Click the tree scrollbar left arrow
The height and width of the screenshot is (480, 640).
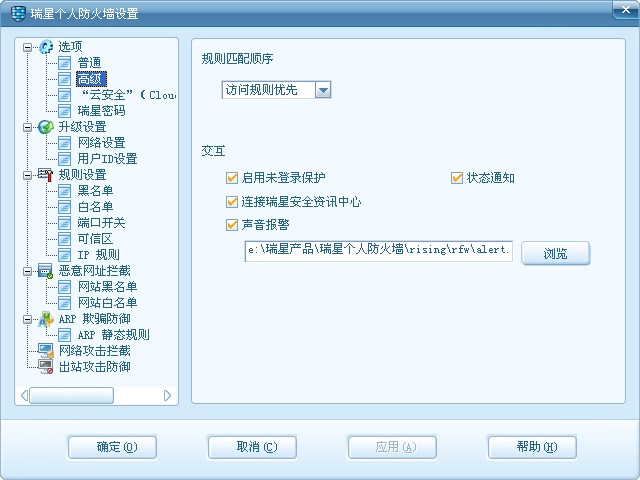point(24,395)
